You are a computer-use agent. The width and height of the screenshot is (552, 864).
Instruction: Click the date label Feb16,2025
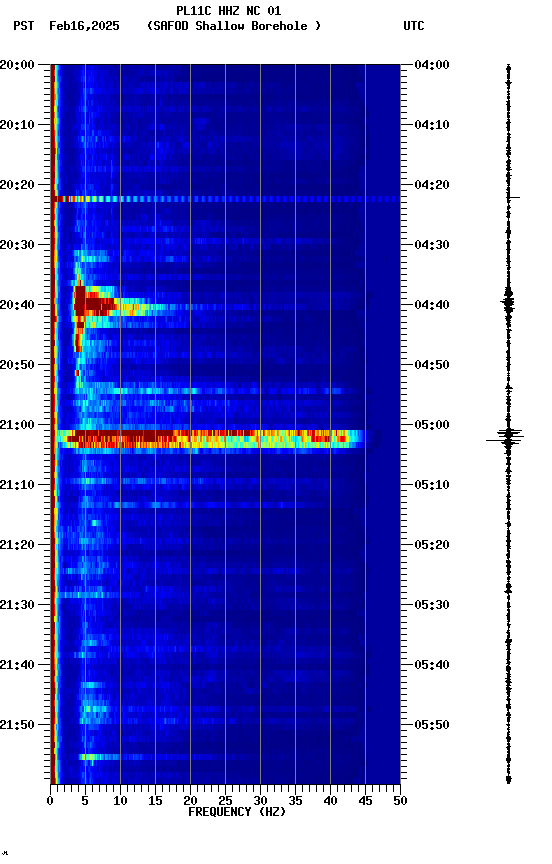click(84, 26)
